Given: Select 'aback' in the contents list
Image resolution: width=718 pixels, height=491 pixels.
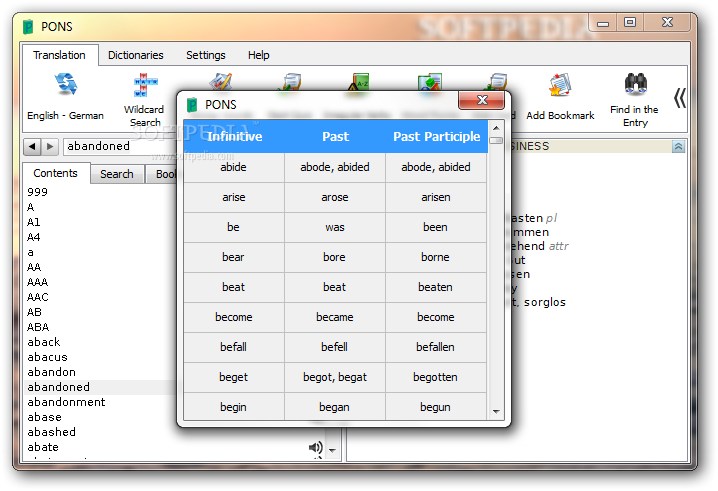Looking at the screenshot, I should [44, 342].
